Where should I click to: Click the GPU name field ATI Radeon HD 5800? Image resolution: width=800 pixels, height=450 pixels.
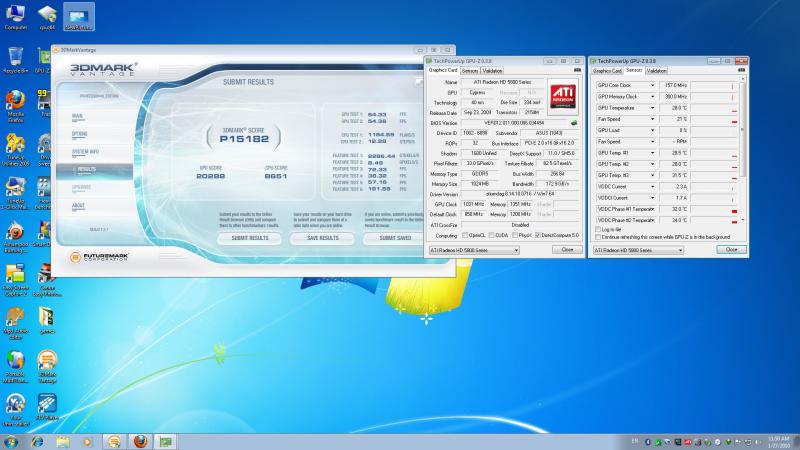(502, 82)
